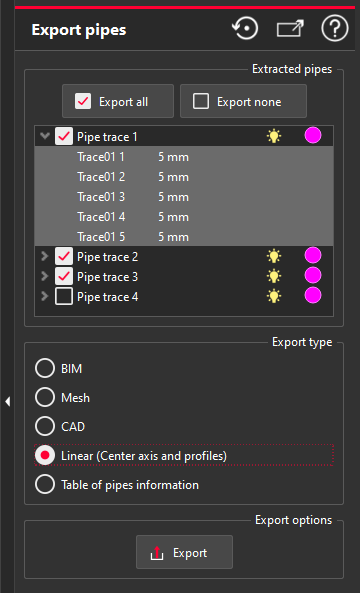This screenshot has width=360, height=593.
Task: Toggle light bulb visibility for Pipe trace 3
Action: (x=274, y=276)
